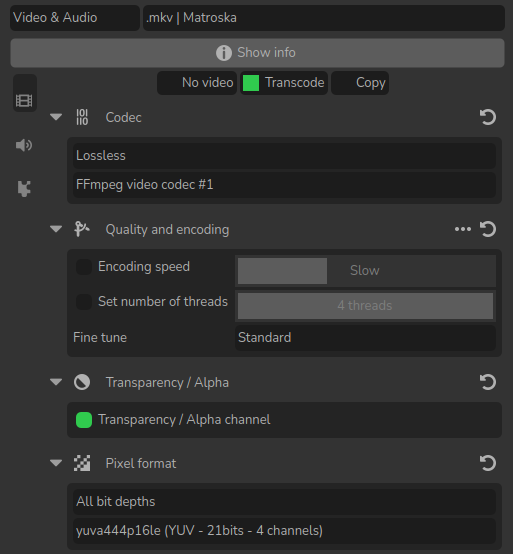Select the Copy video stream mode
513x554 pixels.
pyautogui.click(x=360, y=83)
